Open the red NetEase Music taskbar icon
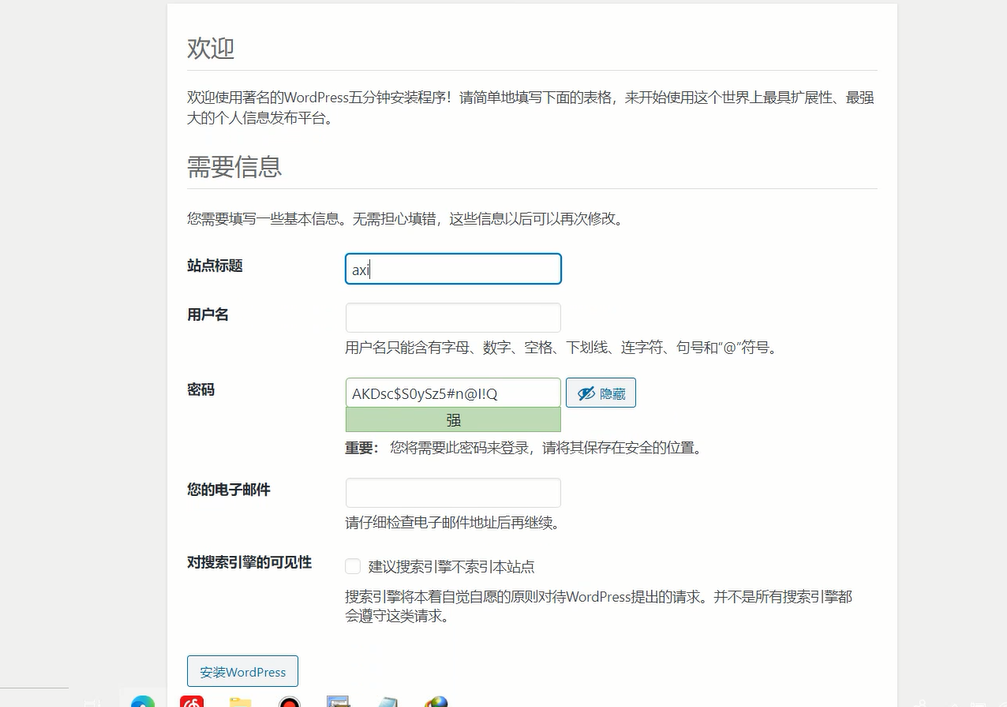 [191, 701]
